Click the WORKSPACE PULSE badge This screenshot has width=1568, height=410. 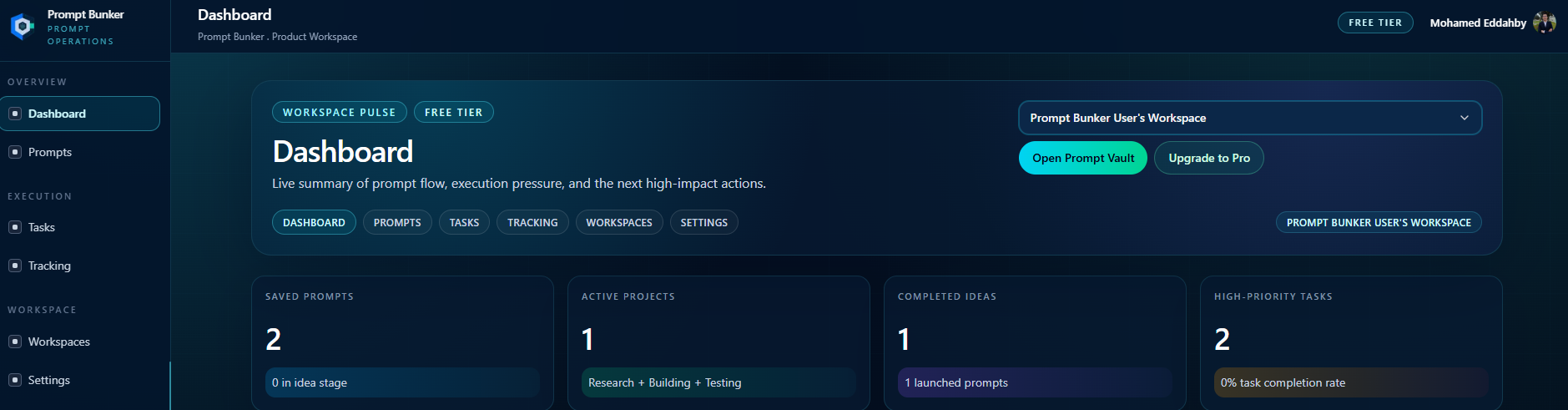340,112
